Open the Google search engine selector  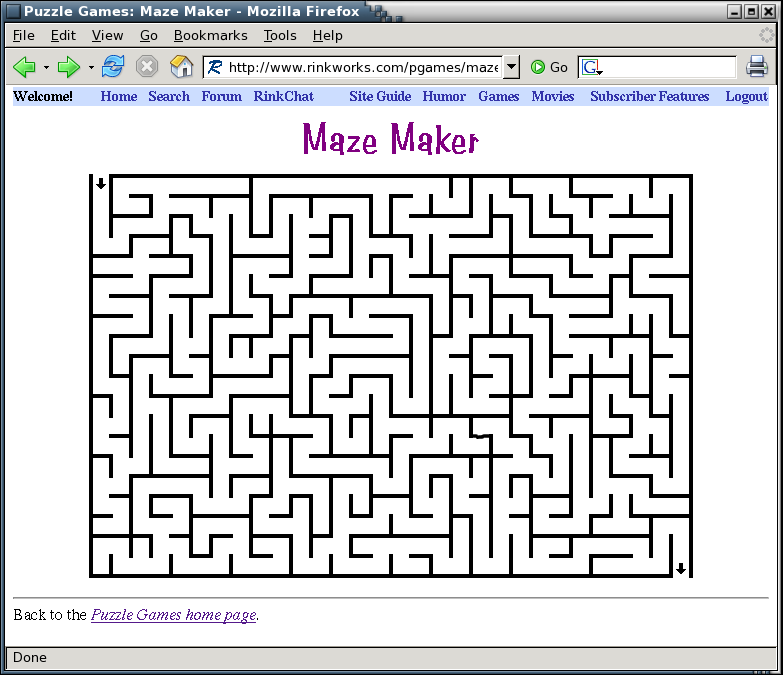(592, 67)
